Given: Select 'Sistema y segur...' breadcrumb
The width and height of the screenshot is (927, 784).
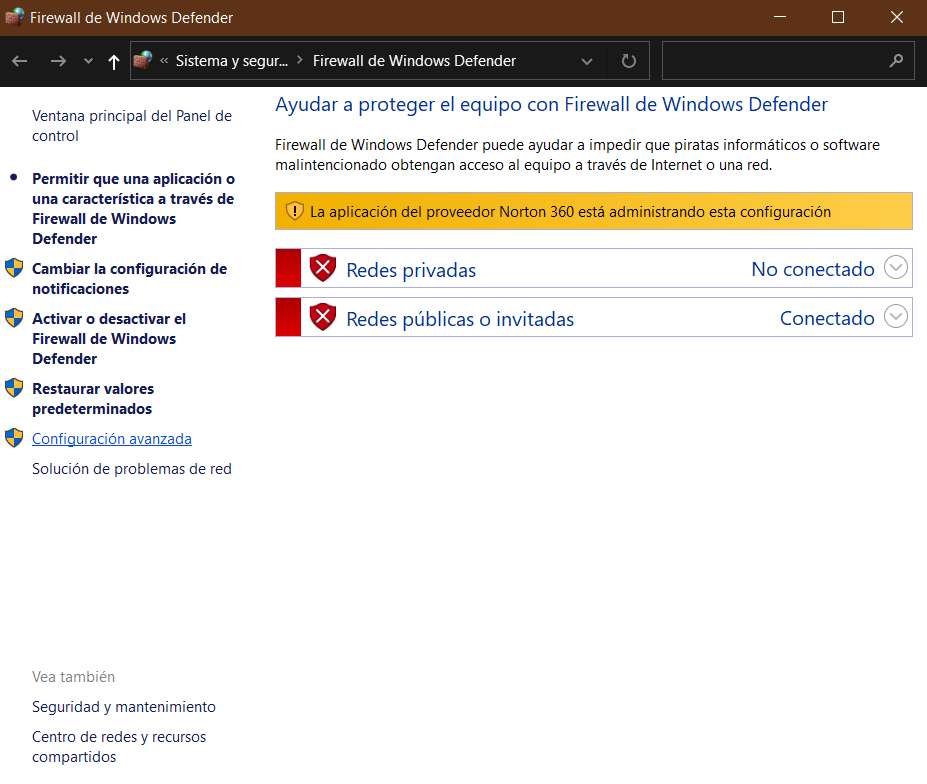Looking at the screenshot, I should tap(232, 61).
